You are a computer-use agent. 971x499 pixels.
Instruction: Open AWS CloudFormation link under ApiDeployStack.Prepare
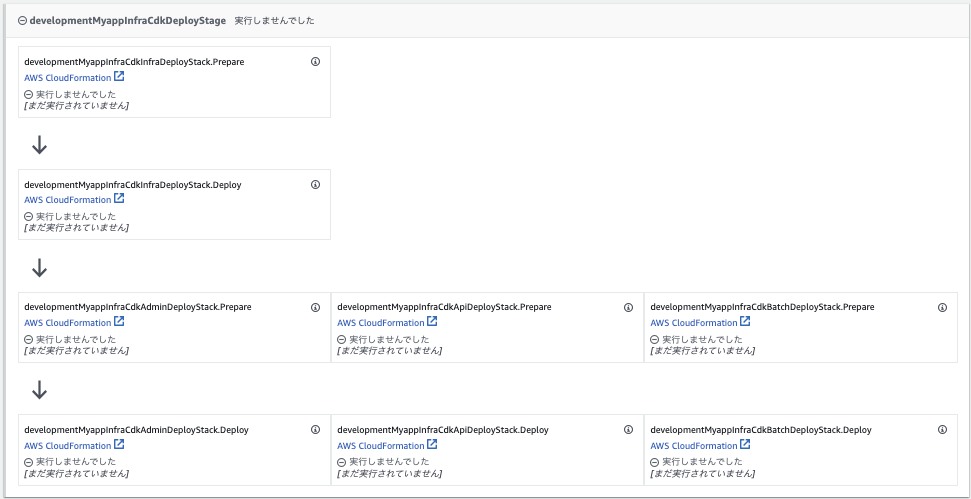(x=388, y=323)
